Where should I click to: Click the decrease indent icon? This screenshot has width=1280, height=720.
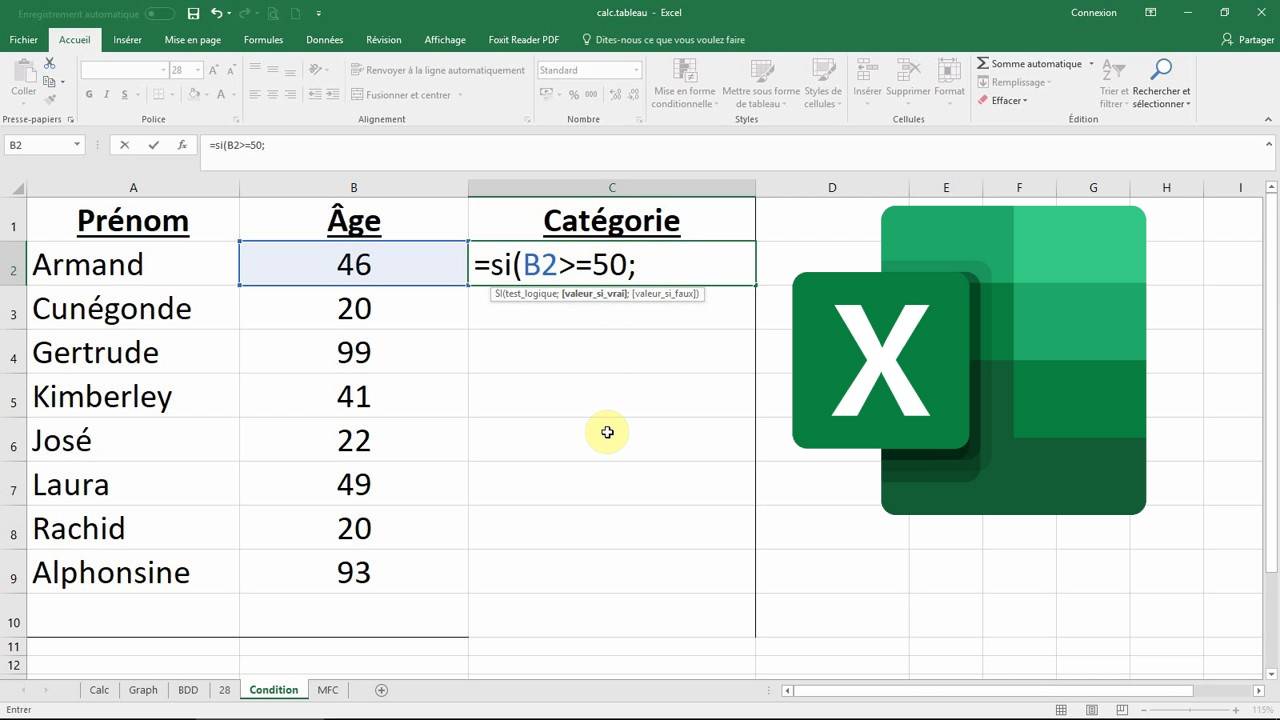[314, 95]
